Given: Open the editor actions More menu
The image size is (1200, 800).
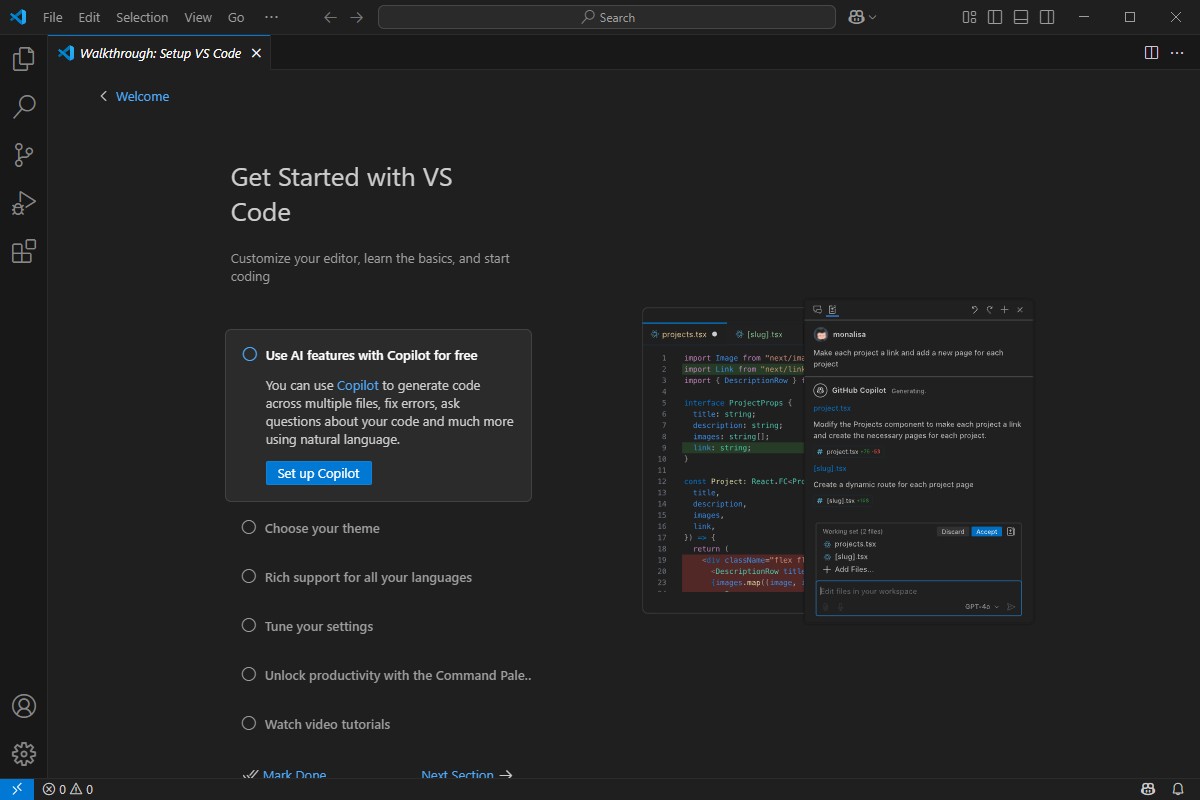Looking at the screenshot, I should 1176,53.
